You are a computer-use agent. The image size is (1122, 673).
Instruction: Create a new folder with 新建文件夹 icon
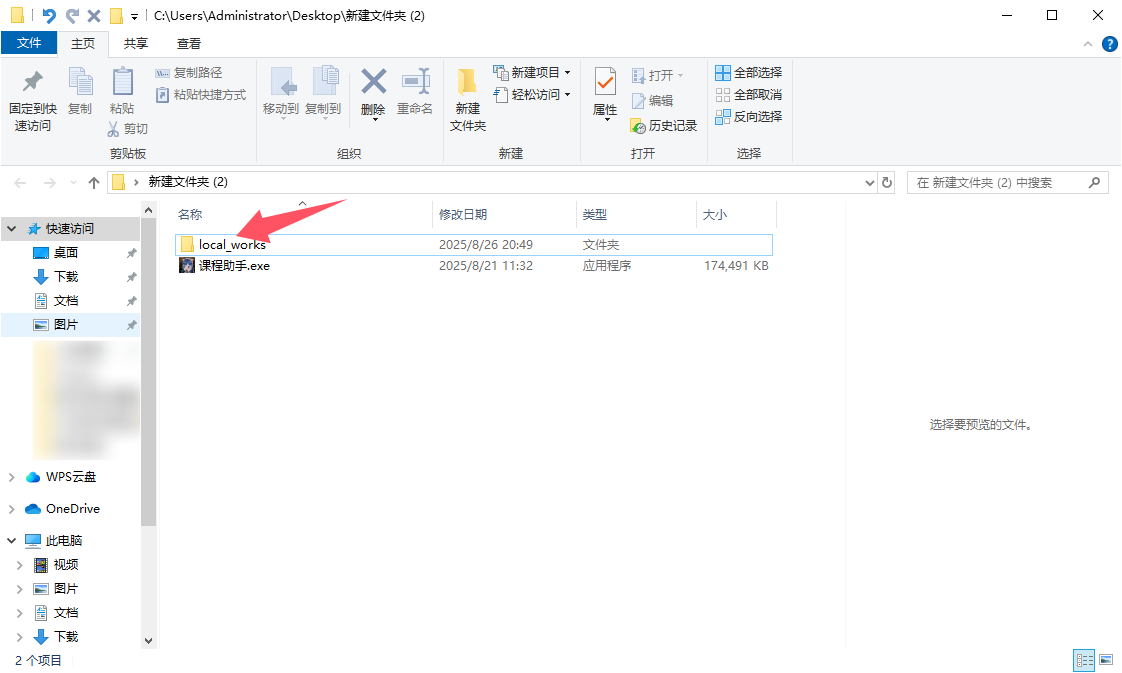(x=468, y=99)
